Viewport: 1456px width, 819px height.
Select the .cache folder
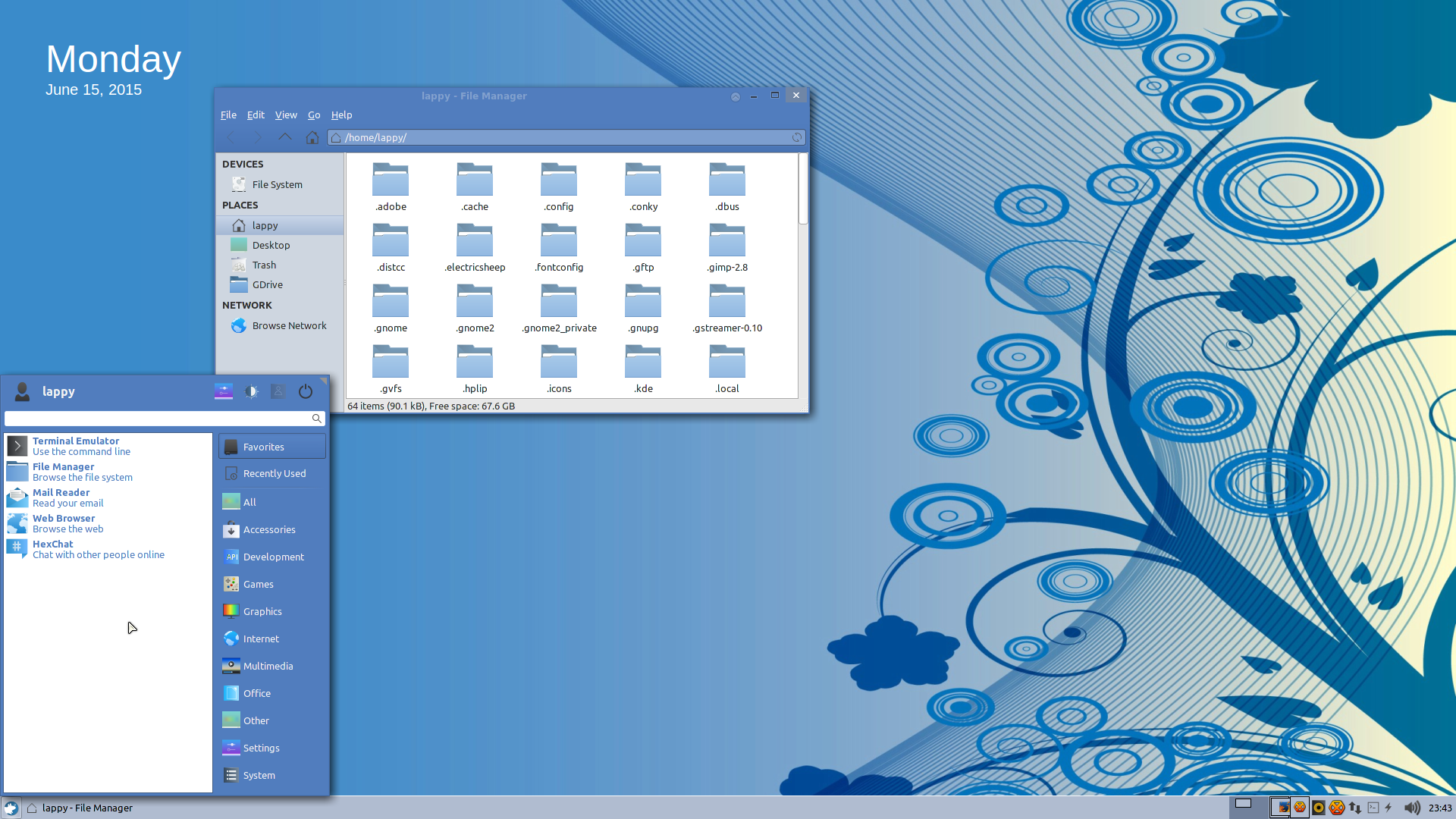(x=475, y=187)
